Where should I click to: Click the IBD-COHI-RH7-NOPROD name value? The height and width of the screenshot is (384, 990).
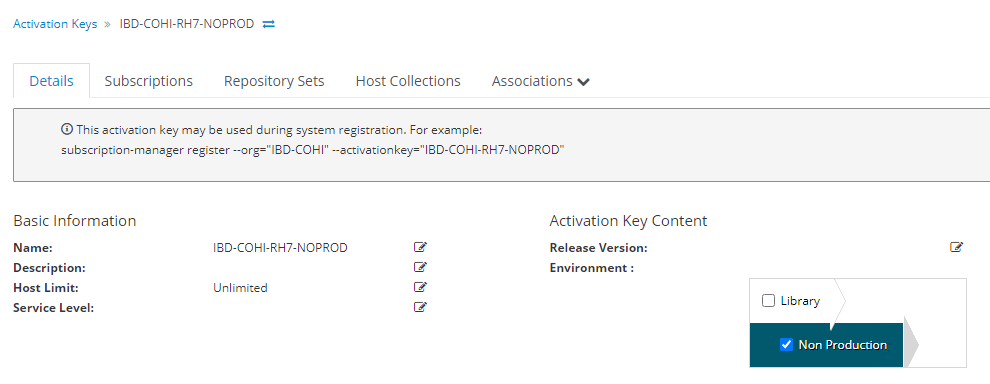(280, 248)
